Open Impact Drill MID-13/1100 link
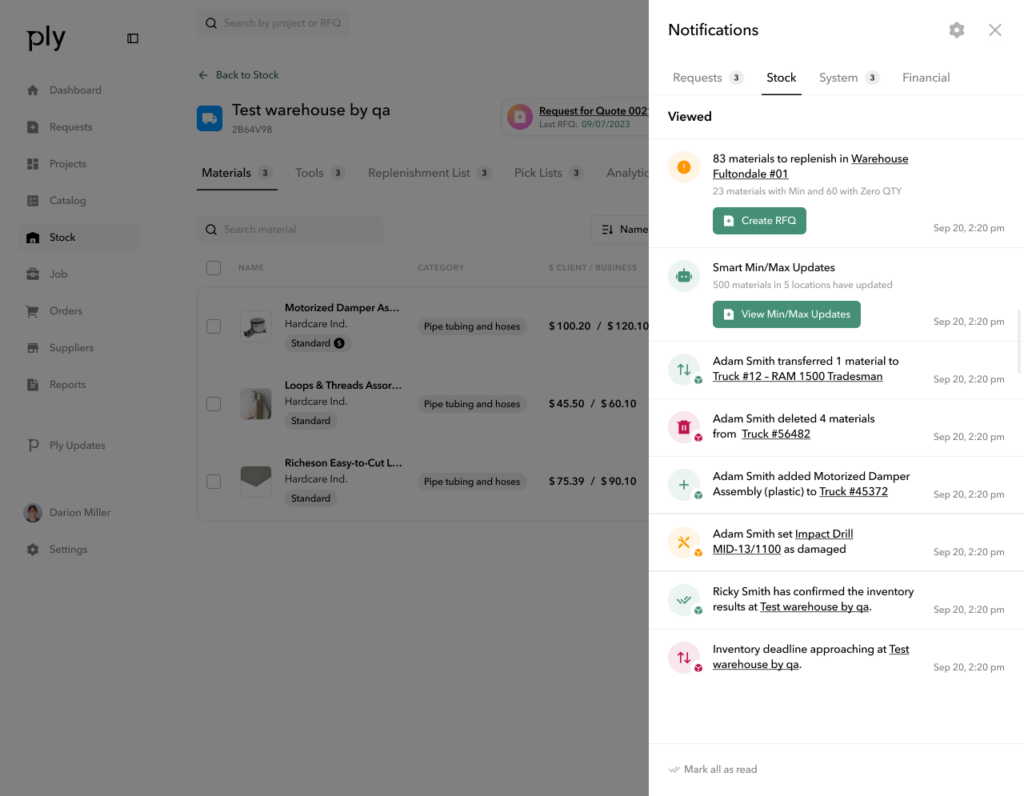 (x=782, y=542)
